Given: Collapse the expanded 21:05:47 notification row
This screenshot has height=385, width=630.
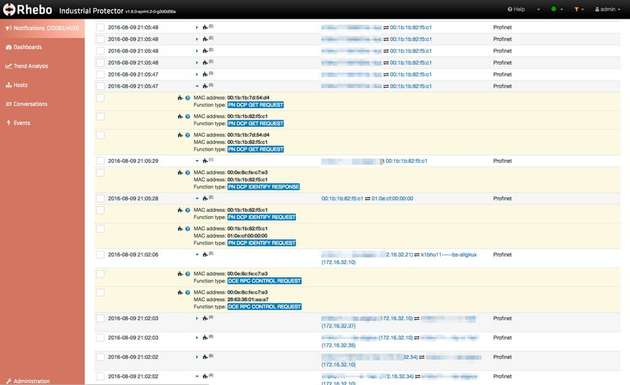Looking at the screenshot, I should [197, 86].
